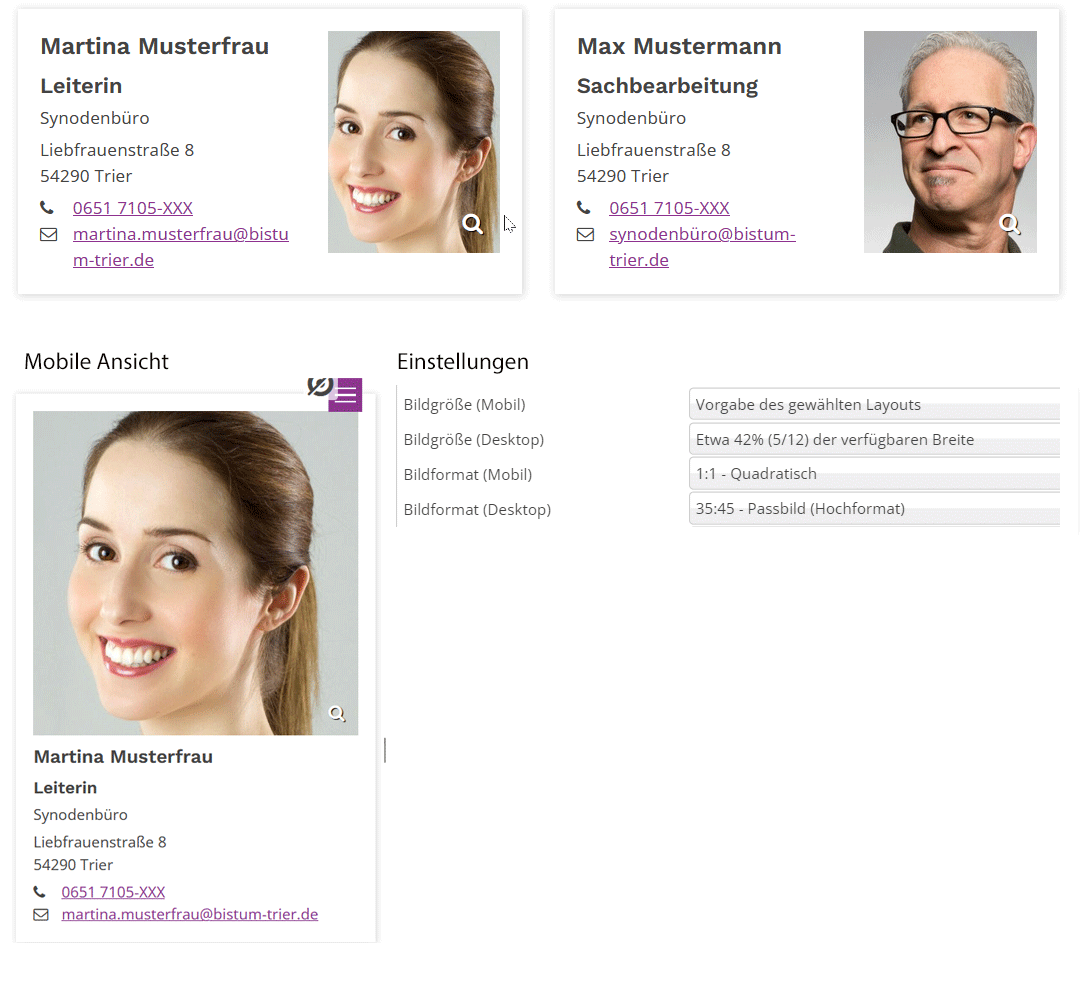
Task: Click magnifier icon on Max Mustermann's photo
Action: 1010,224
